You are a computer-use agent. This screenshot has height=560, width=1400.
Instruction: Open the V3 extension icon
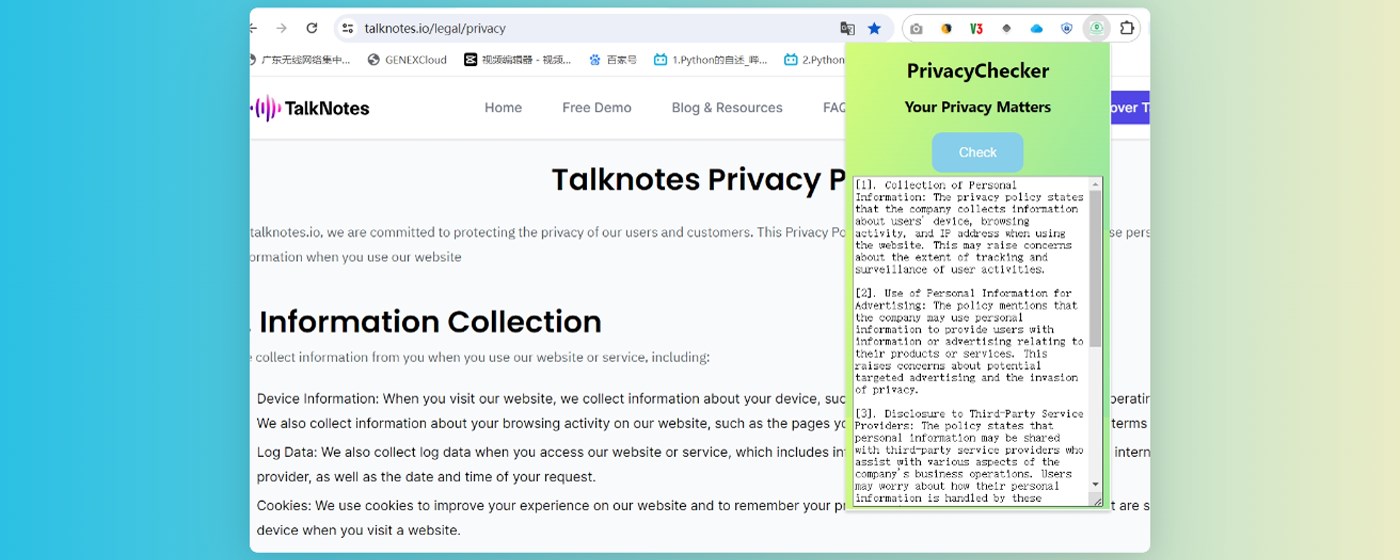(976, 29)
